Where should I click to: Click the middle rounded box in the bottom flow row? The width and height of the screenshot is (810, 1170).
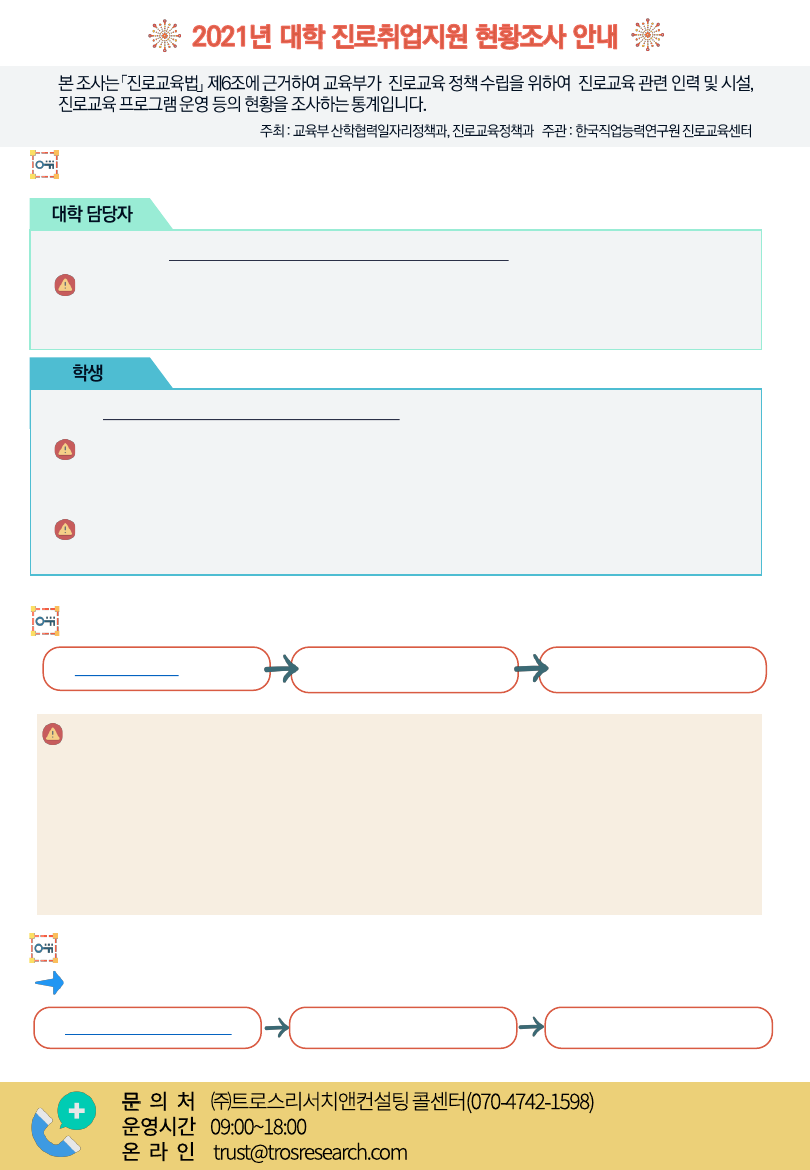403,1028
